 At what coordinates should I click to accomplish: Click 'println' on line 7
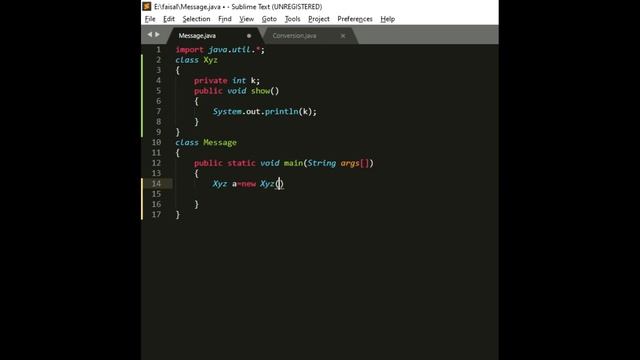pos(282,111)
